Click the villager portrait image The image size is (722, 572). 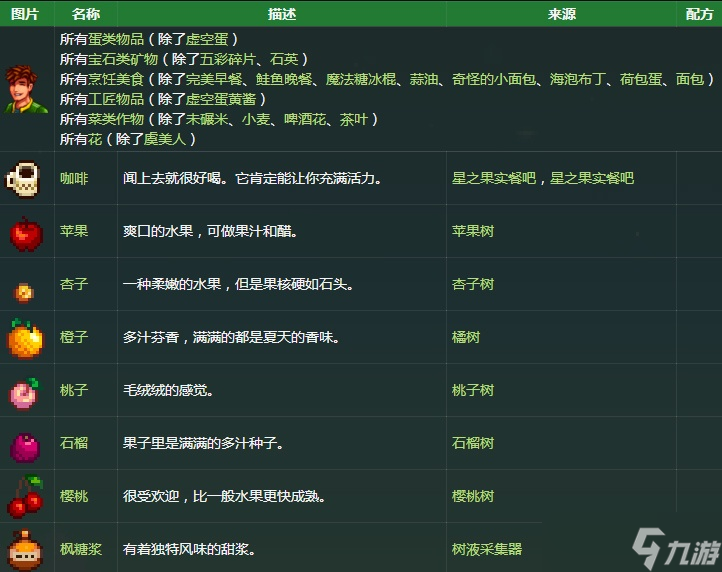pyautogui.click(x=26, y=89)
